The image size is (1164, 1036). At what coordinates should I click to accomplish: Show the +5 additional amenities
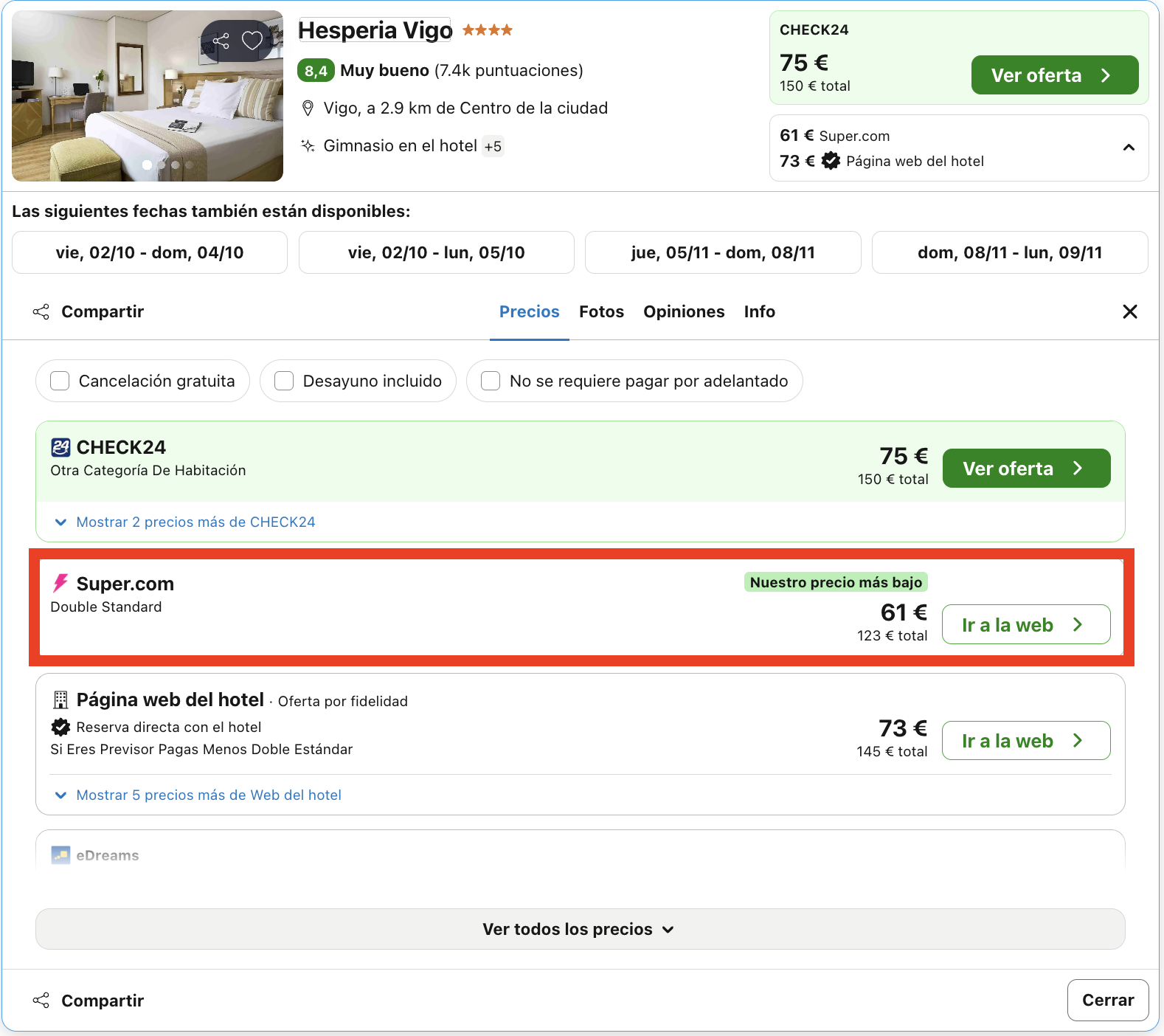tap(493, 146)
